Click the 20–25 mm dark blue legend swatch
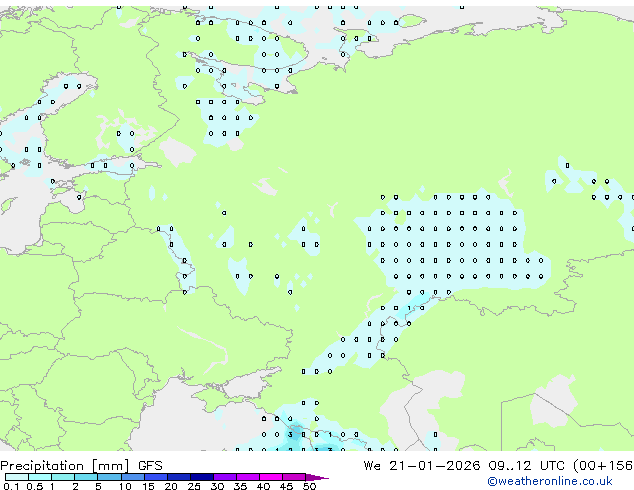This screenshot has height=490, width=634. [x=178, y=477]
